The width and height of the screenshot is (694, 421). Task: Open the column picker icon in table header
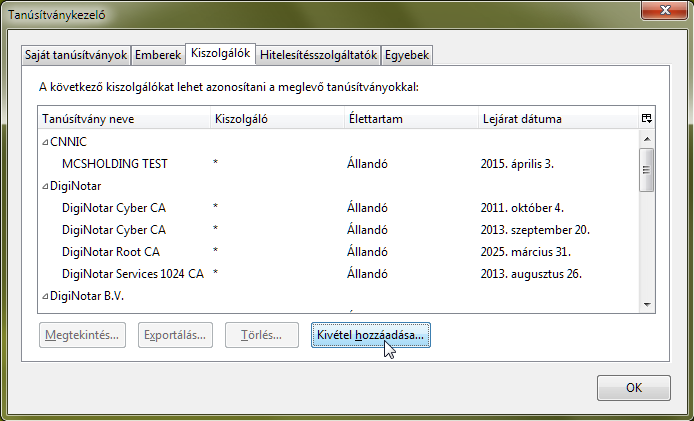point(646,118)
